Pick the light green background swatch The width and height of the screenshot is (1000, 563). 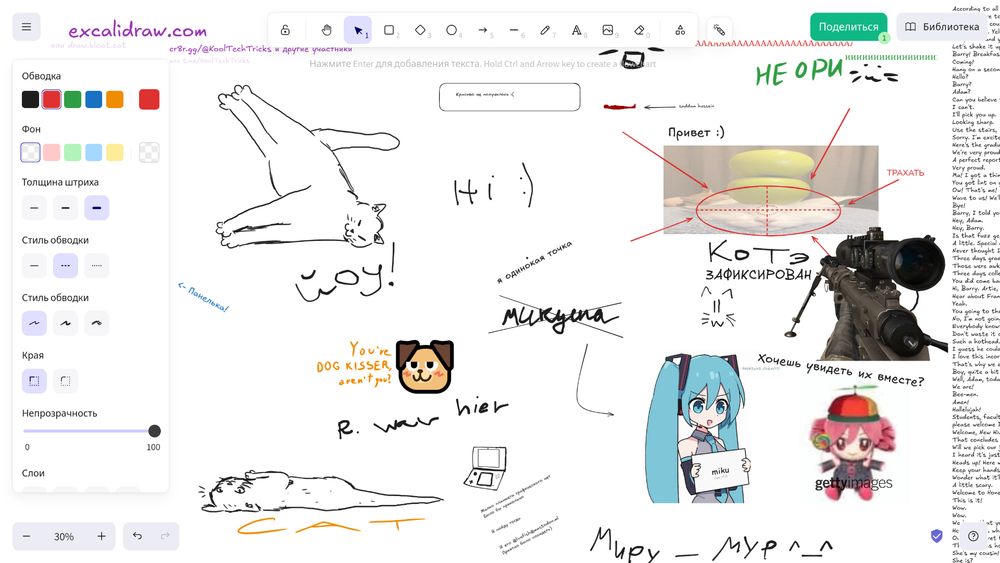72,152
